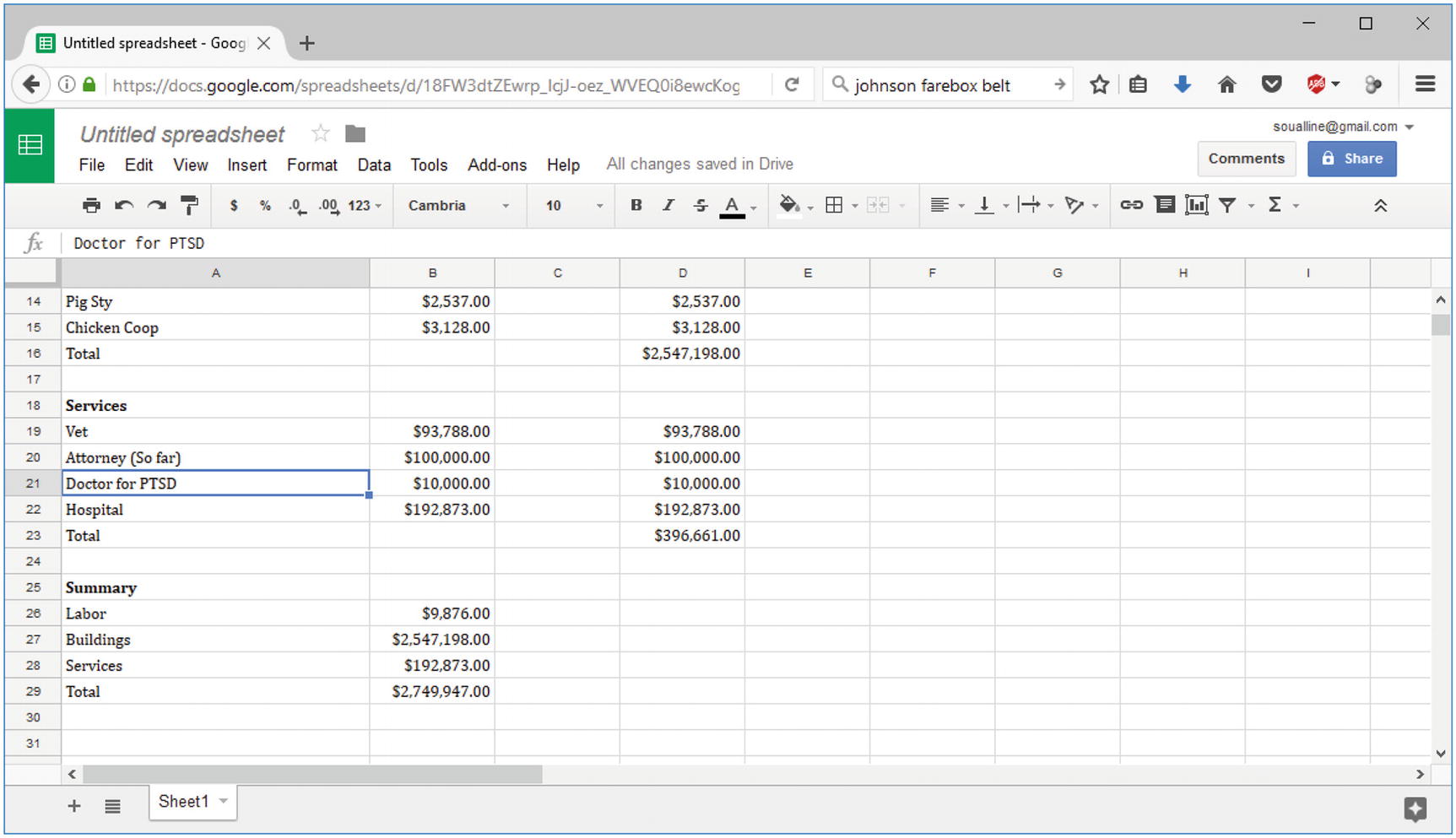The width and height of the screenshot is (1456, 838).
Task: Decrease decimal places
Action: pos(297,206)
